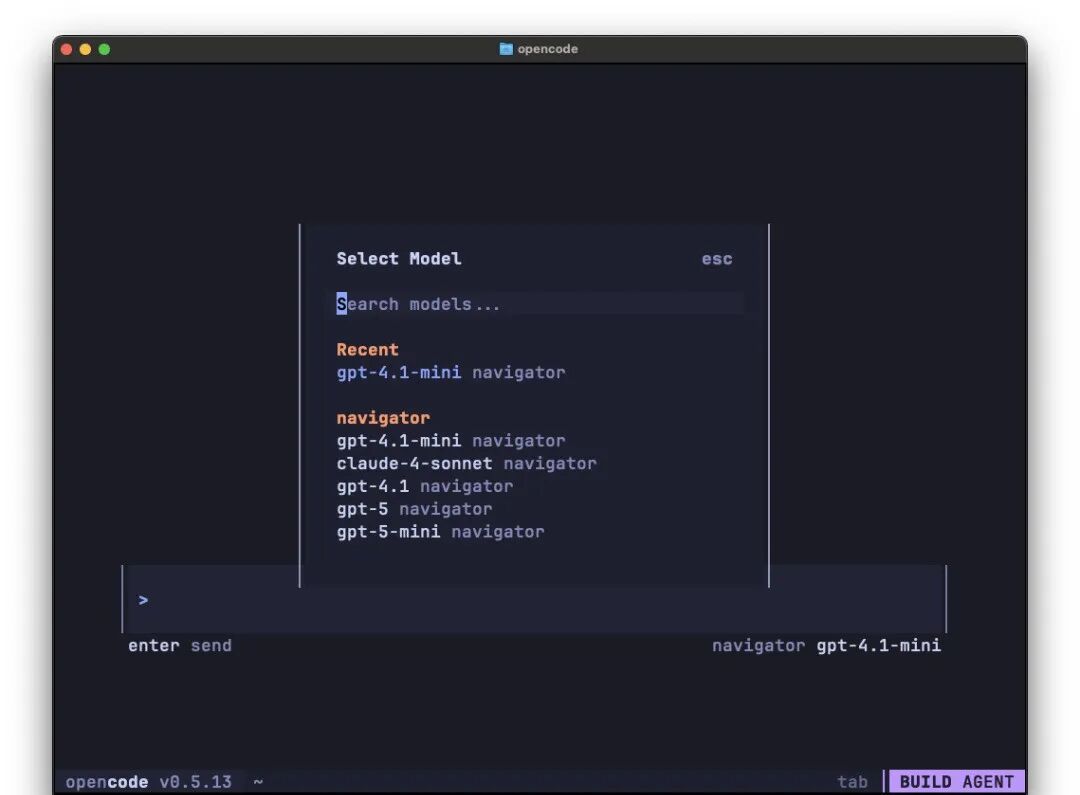Screen dimensions: 1080x795
Task: Minimize window with yellow button
Action: (85, 49)
